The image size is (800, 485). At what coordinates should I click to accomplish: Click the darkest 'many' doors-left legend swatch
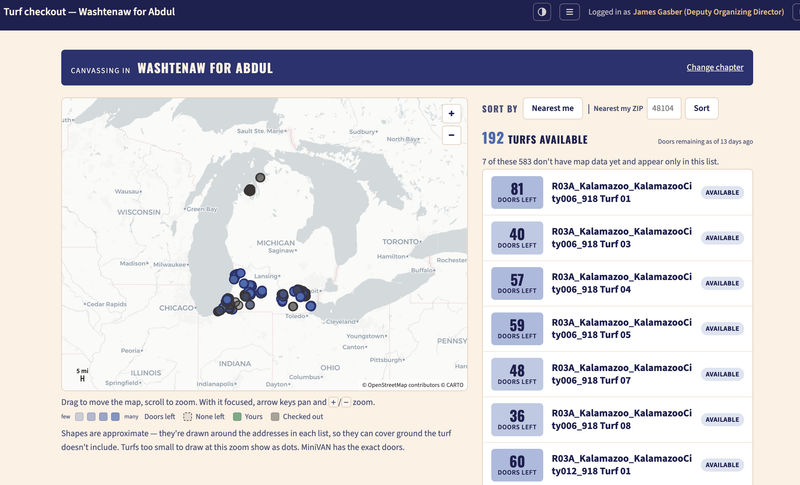[115, 417]
